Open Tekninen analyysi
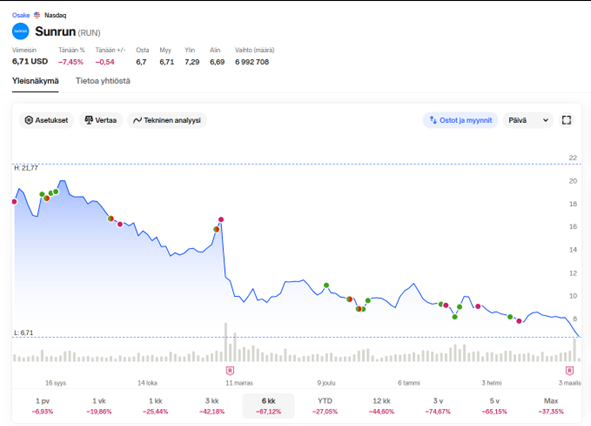 pyautogui.click(x=167, y=120)
